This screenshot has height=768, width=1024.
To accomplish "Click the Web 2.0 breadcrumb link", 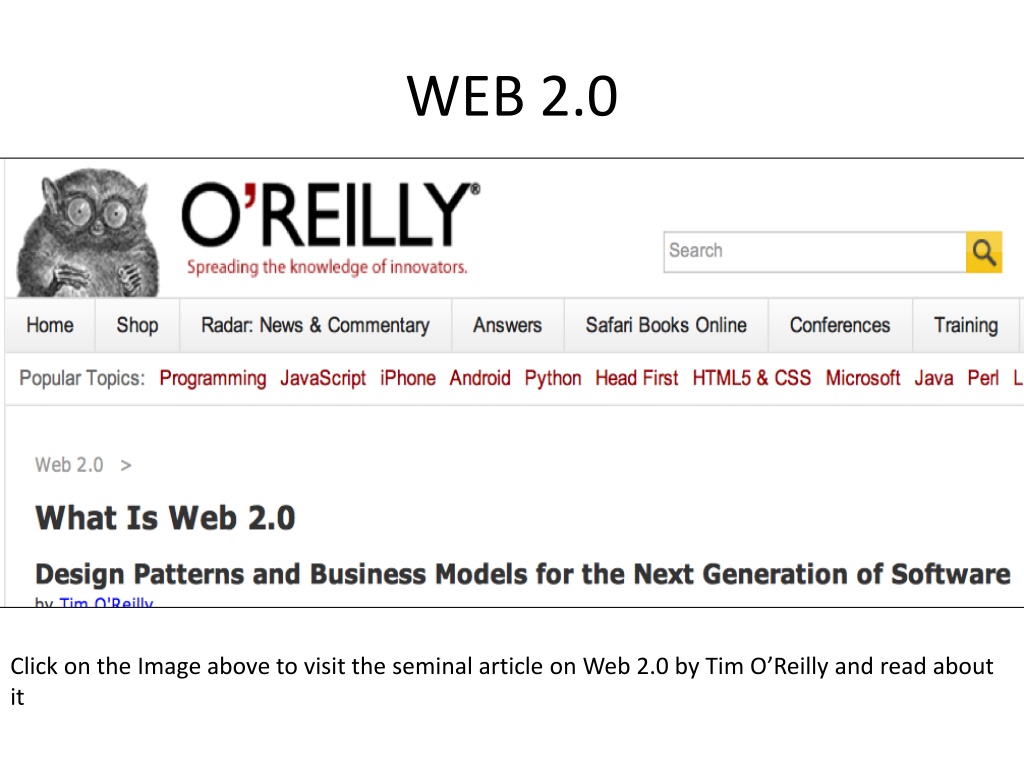I will pyautogui.click(x=69, y=465).
